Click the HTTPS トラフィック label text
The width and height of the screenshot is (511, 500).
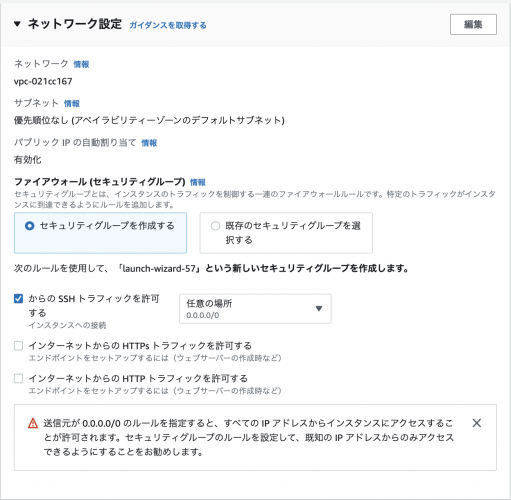click(x=140, y=346)
